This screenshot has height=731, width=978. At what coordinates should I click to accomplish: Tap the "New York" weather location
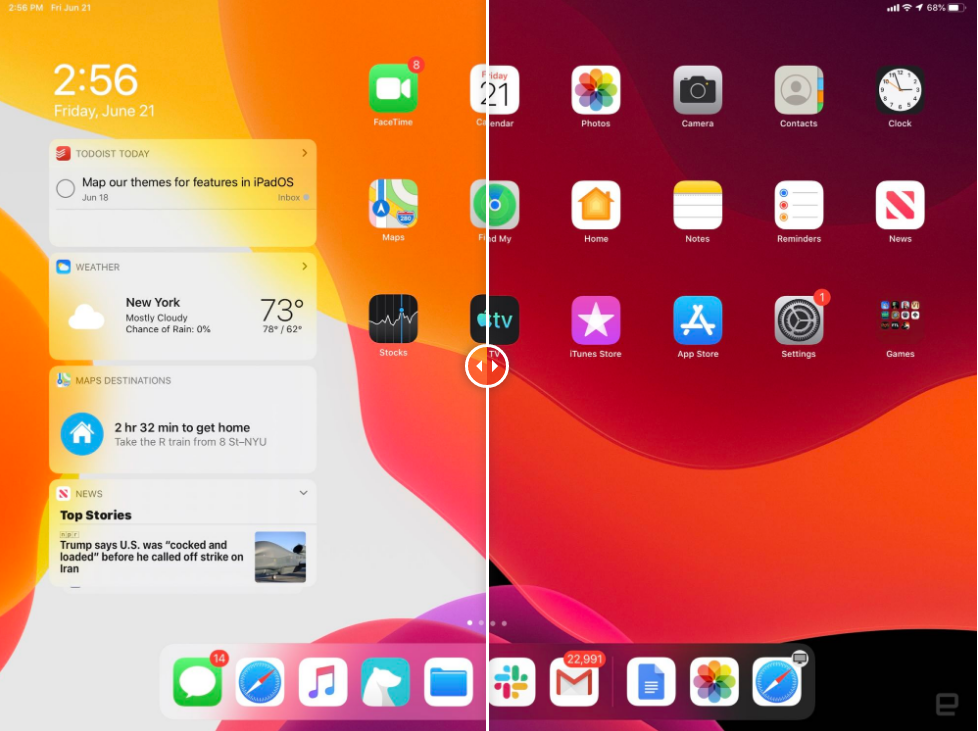click(153, 303)
